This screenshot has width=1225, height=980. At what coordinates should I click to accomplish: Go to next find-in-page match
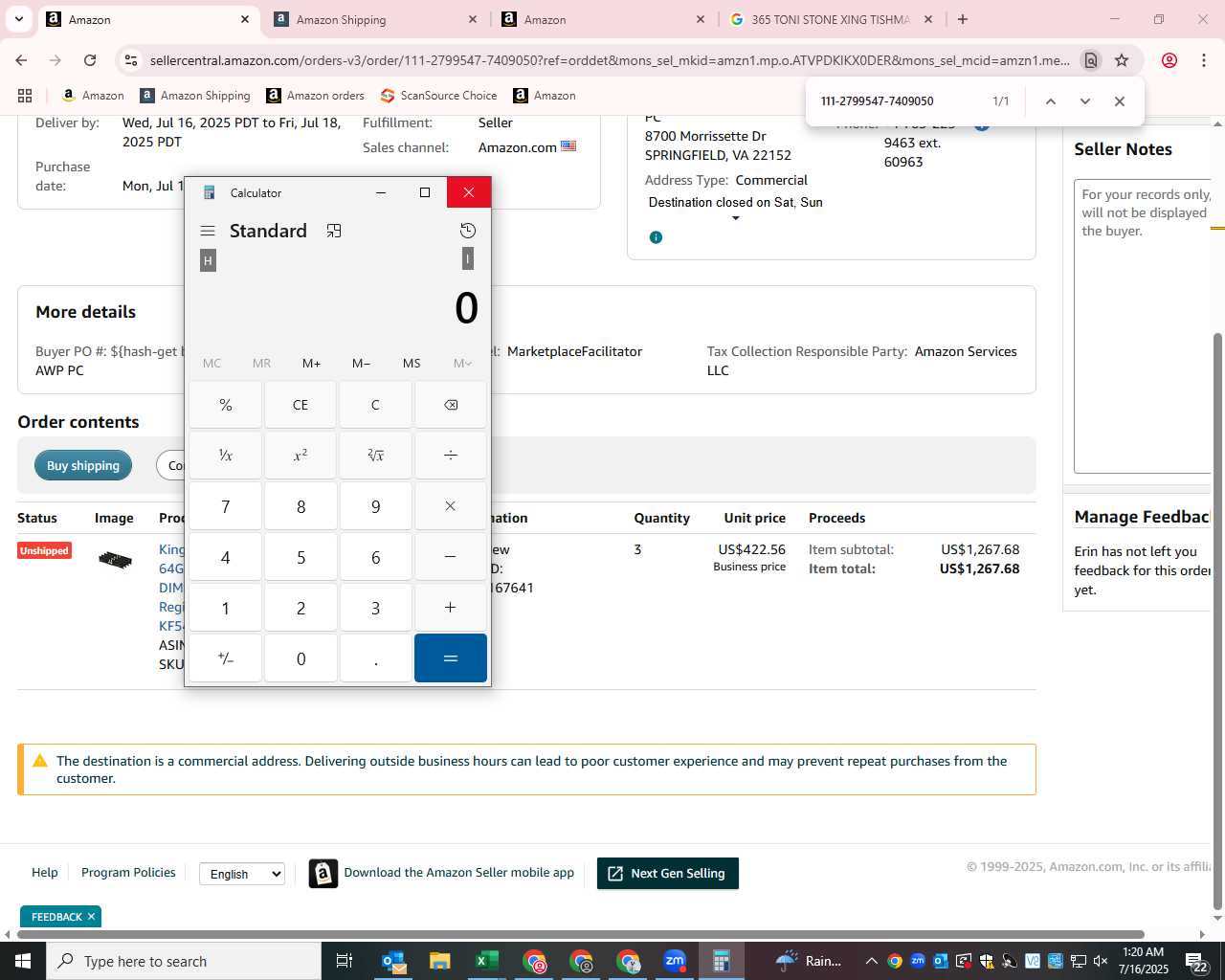coord(1084,101)
